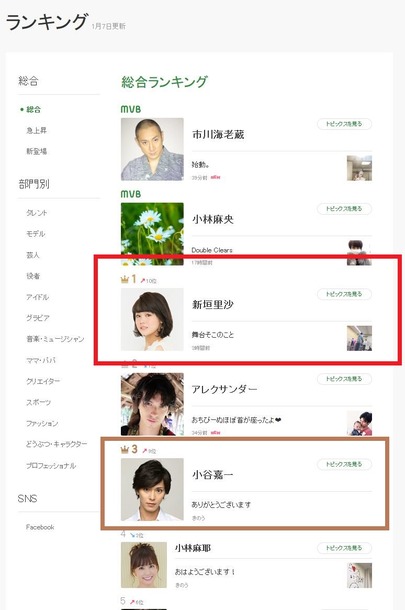
Task: Click トピックスを見る button for 市川海老蔵
Action: [344, 124]
